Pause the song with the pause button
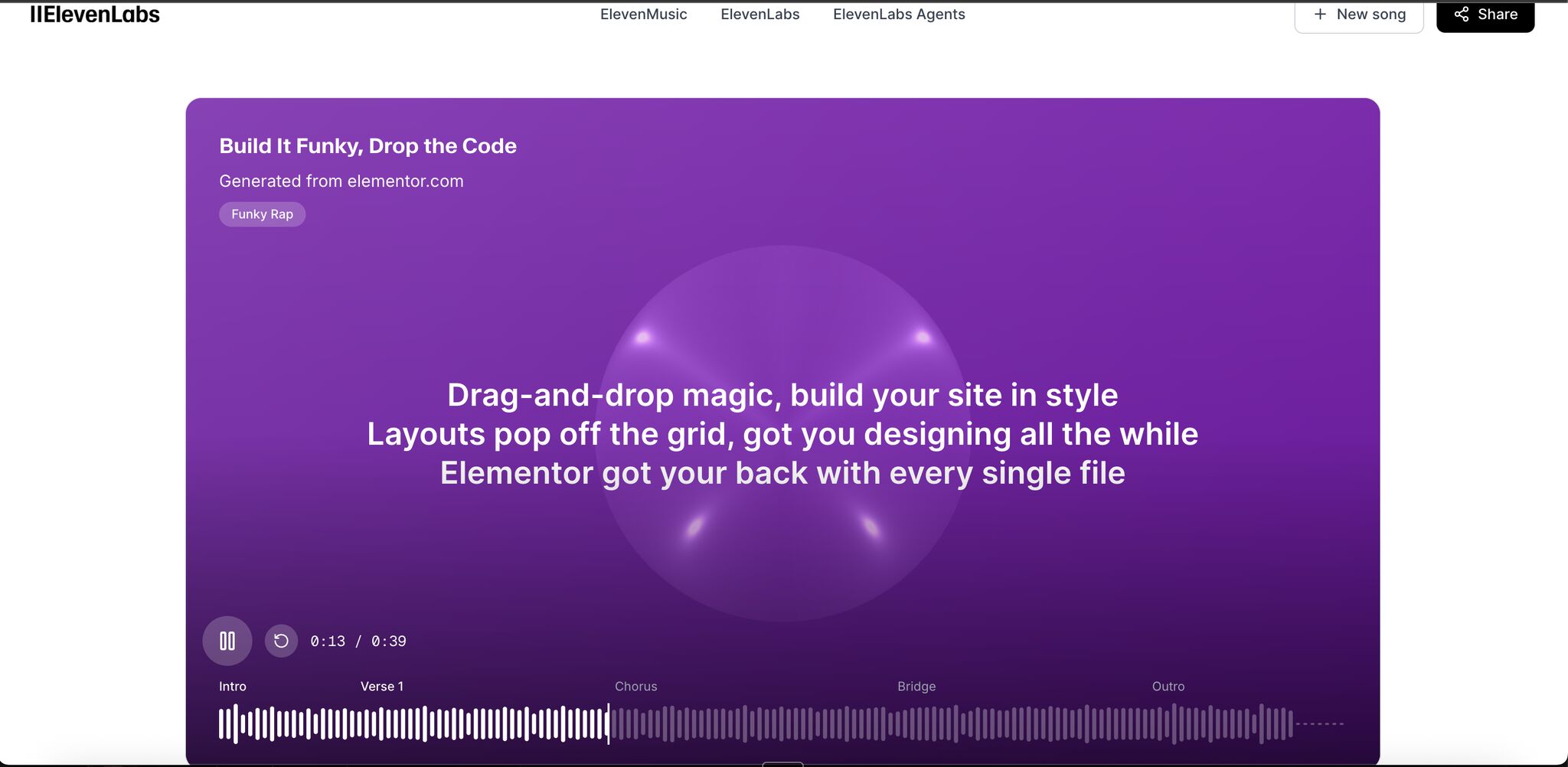Image resolution: width=1568 pixels, height=767 pixels. [227, 641]
